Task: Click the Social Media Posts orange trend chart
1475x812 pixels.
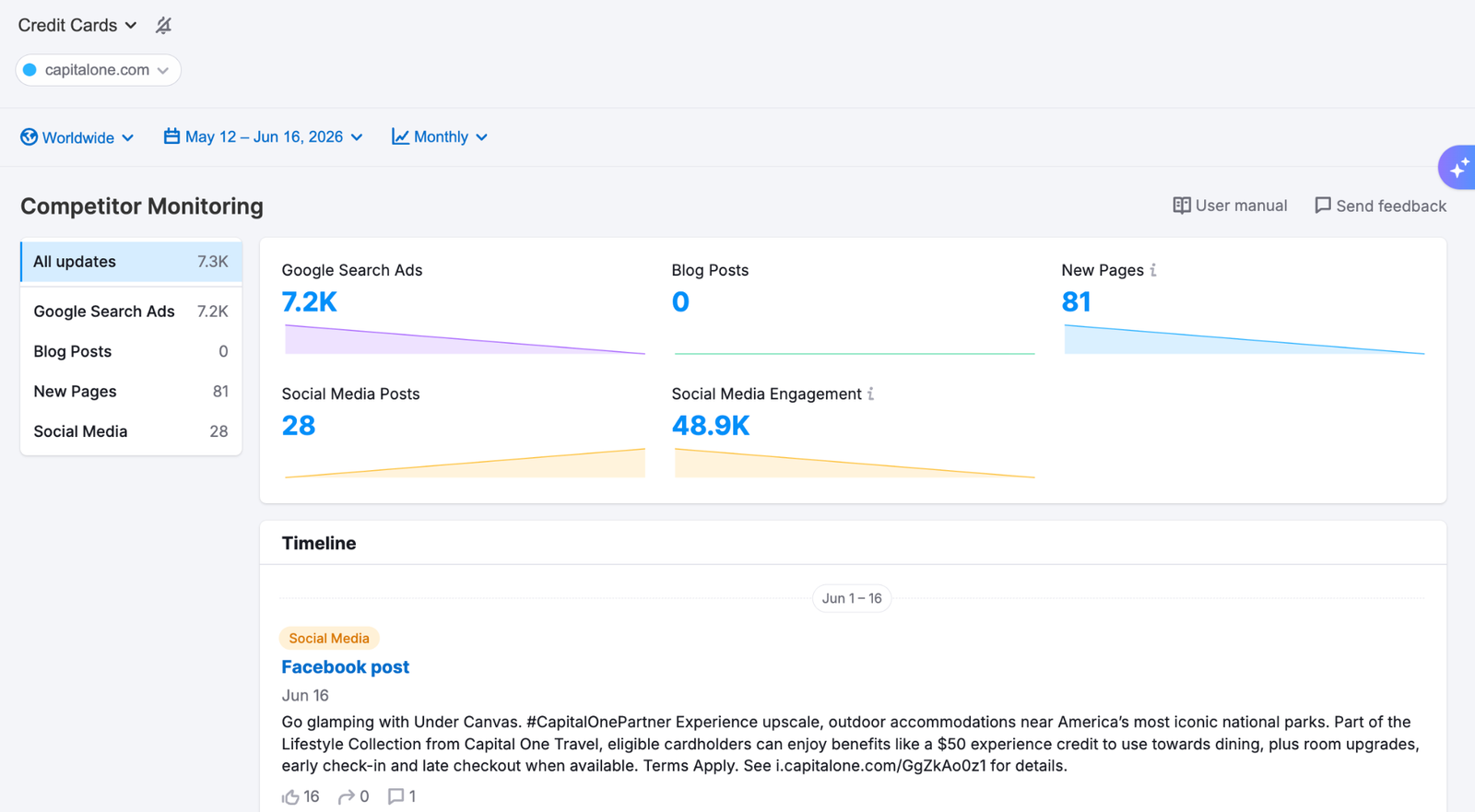Action: 465,463
